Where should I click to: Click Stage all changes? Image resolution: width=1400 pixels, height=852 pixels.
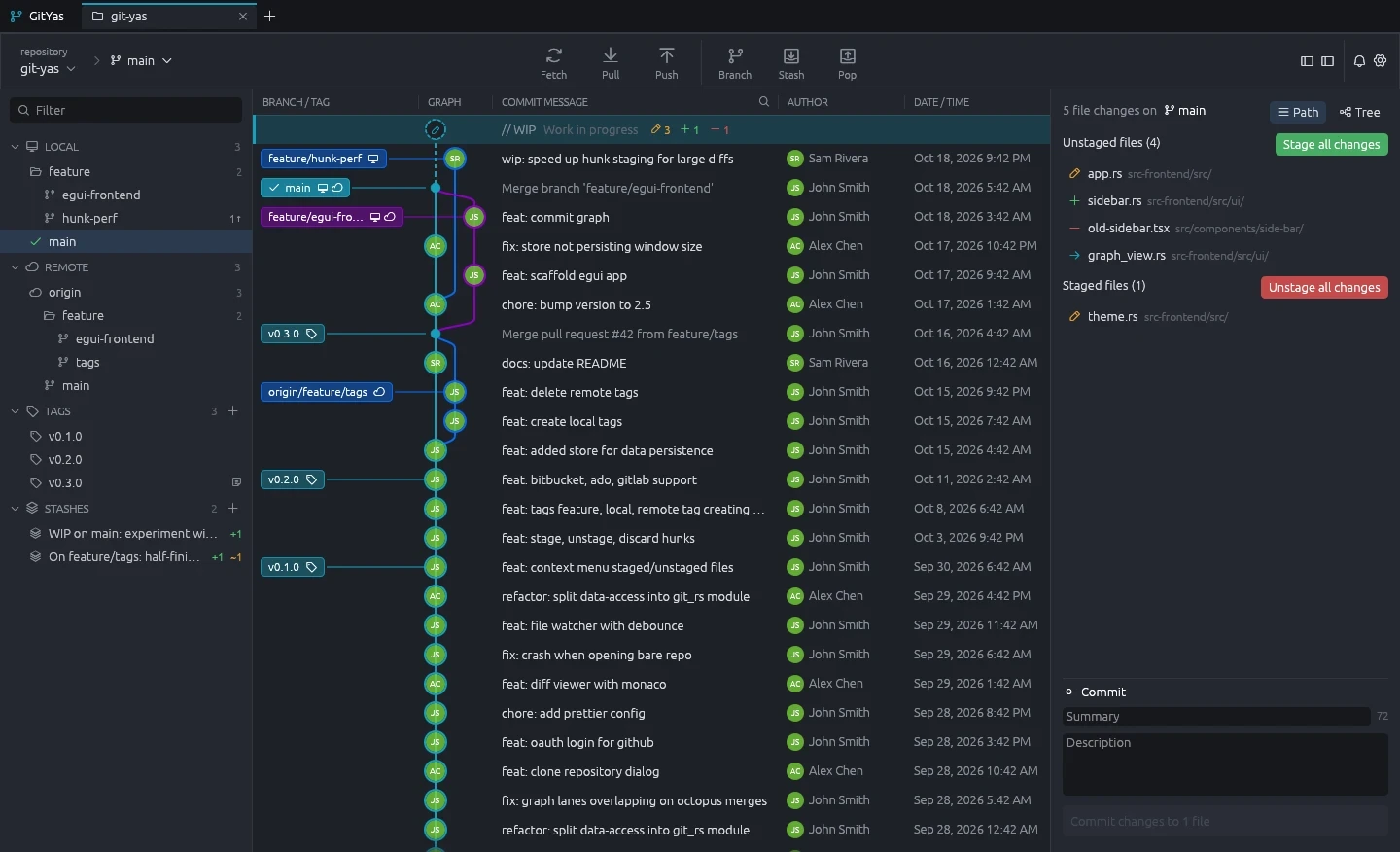1331,144
